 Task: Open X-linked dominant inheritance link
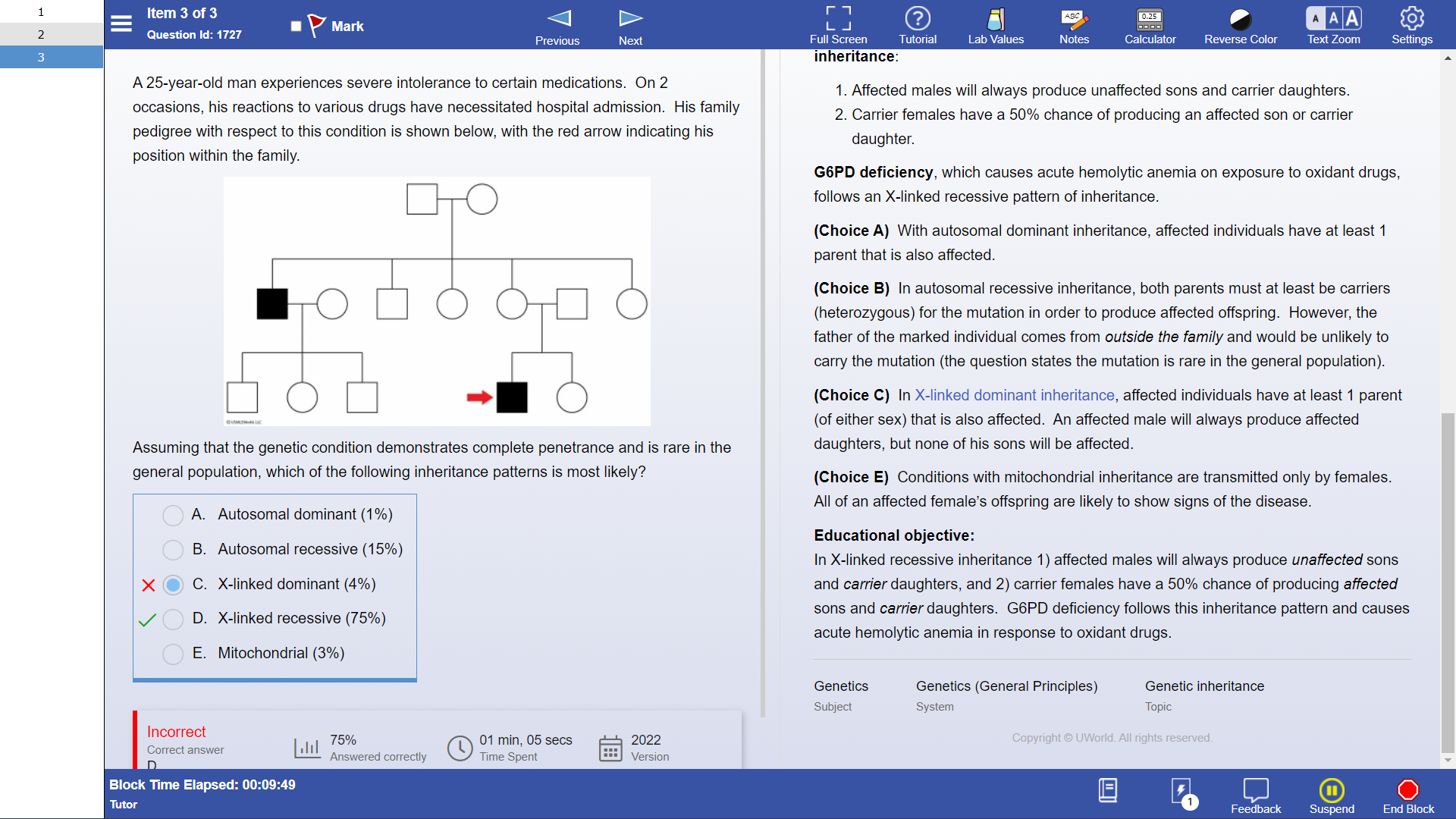1014,395
